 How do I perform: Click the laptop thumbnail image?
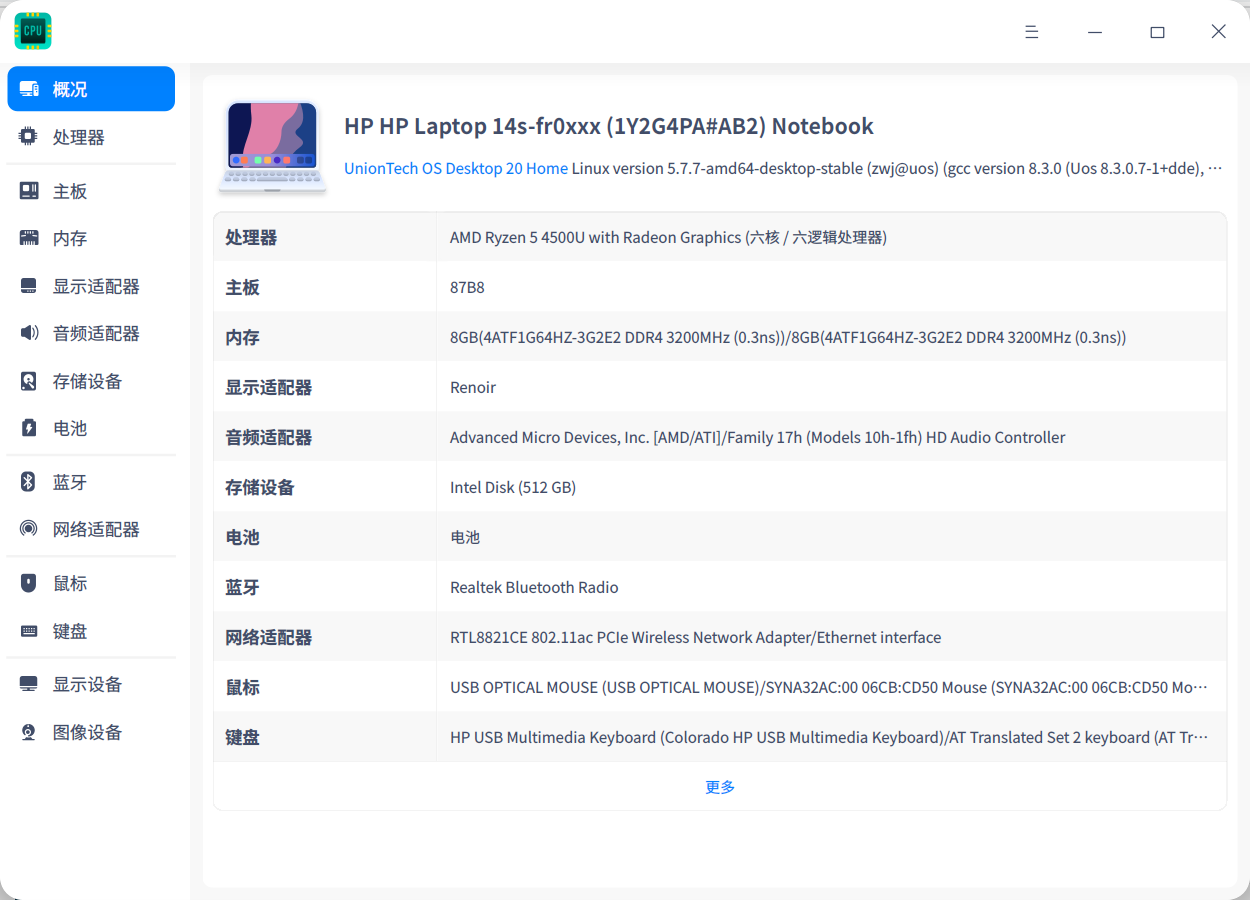272,145
